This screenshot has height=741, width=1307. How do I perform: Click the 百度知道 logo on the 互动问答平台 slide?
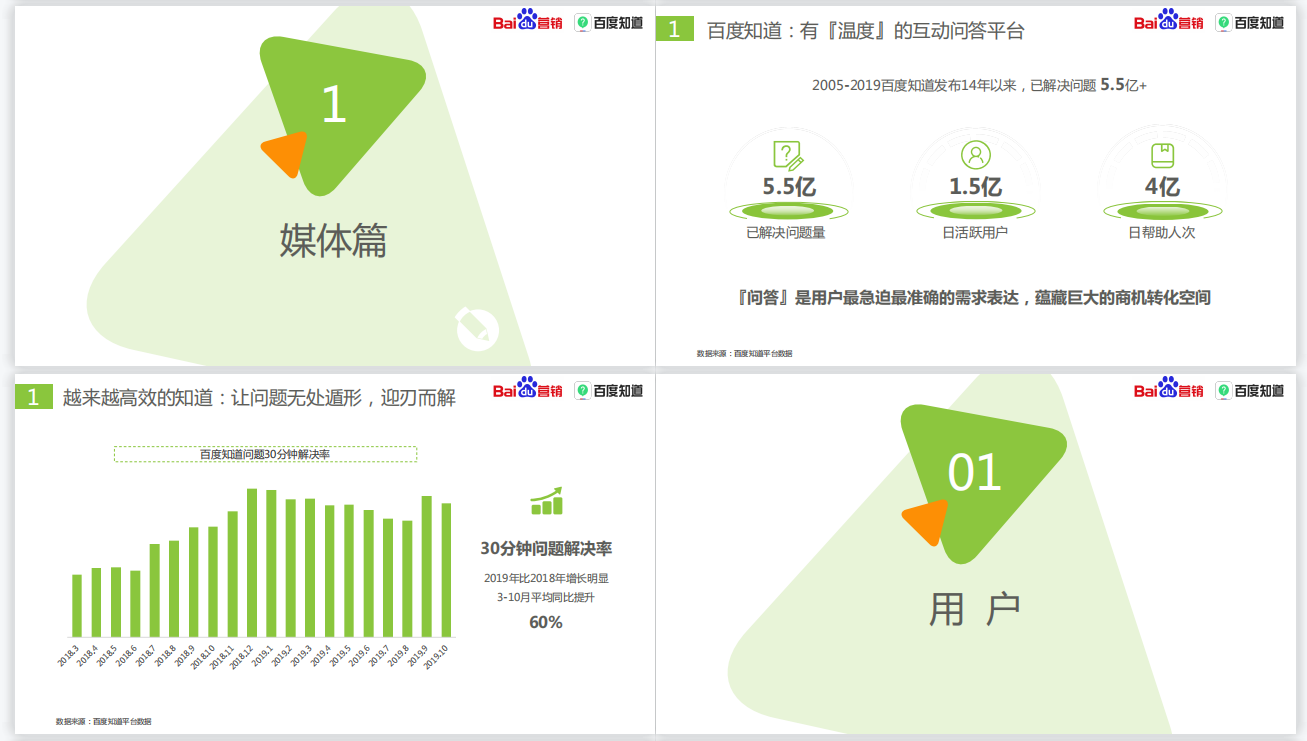(1250, 22)
